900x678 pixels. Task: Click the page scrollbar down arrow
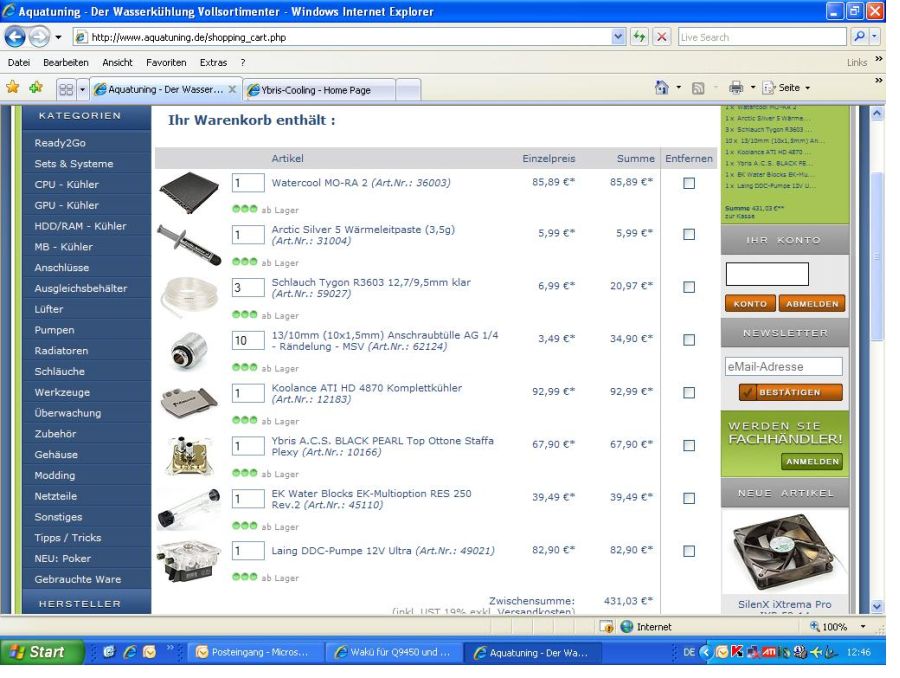click(x=876, y=606)
